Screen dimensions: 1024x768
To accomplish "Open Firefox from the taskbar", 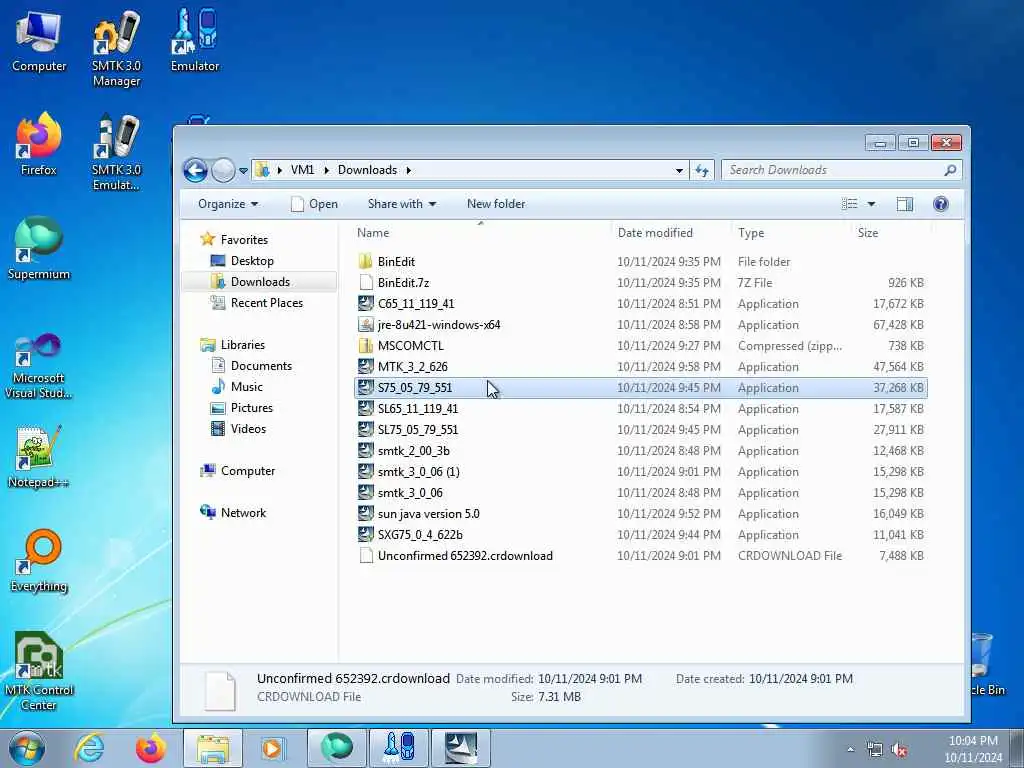I will pyautogui.click(x=150, y=748).
